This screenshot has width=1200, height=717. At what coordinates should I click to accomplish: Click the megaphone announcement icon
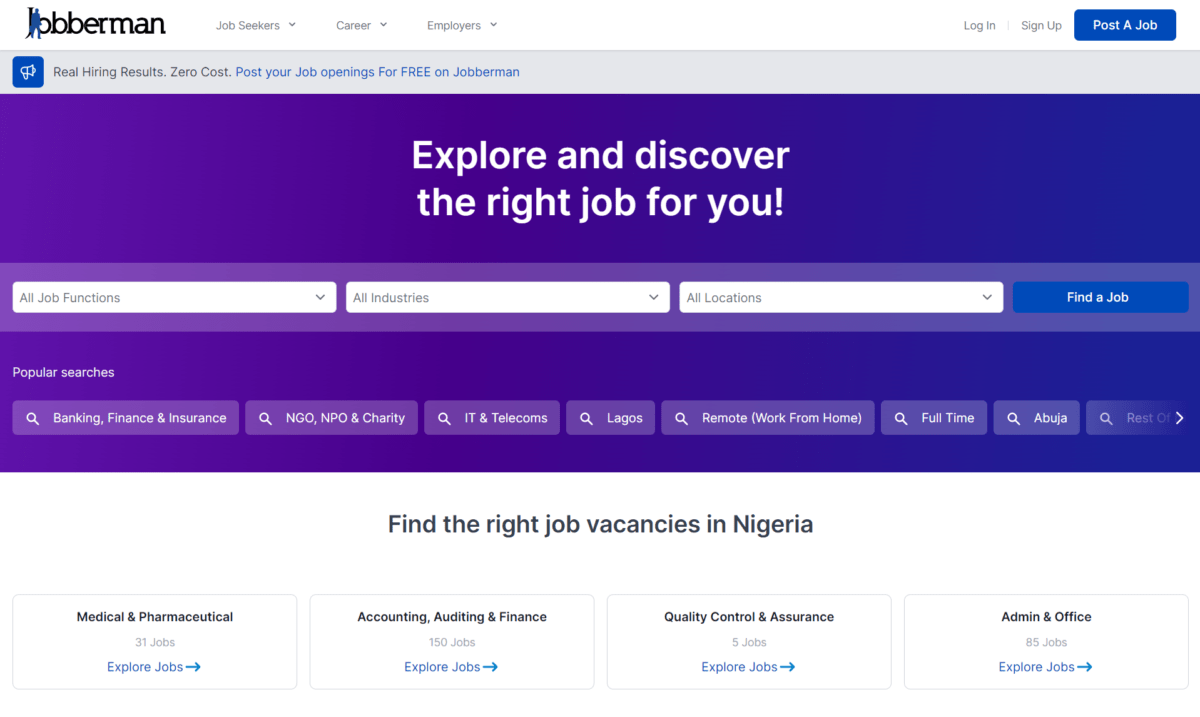click(x=28, y=72)
